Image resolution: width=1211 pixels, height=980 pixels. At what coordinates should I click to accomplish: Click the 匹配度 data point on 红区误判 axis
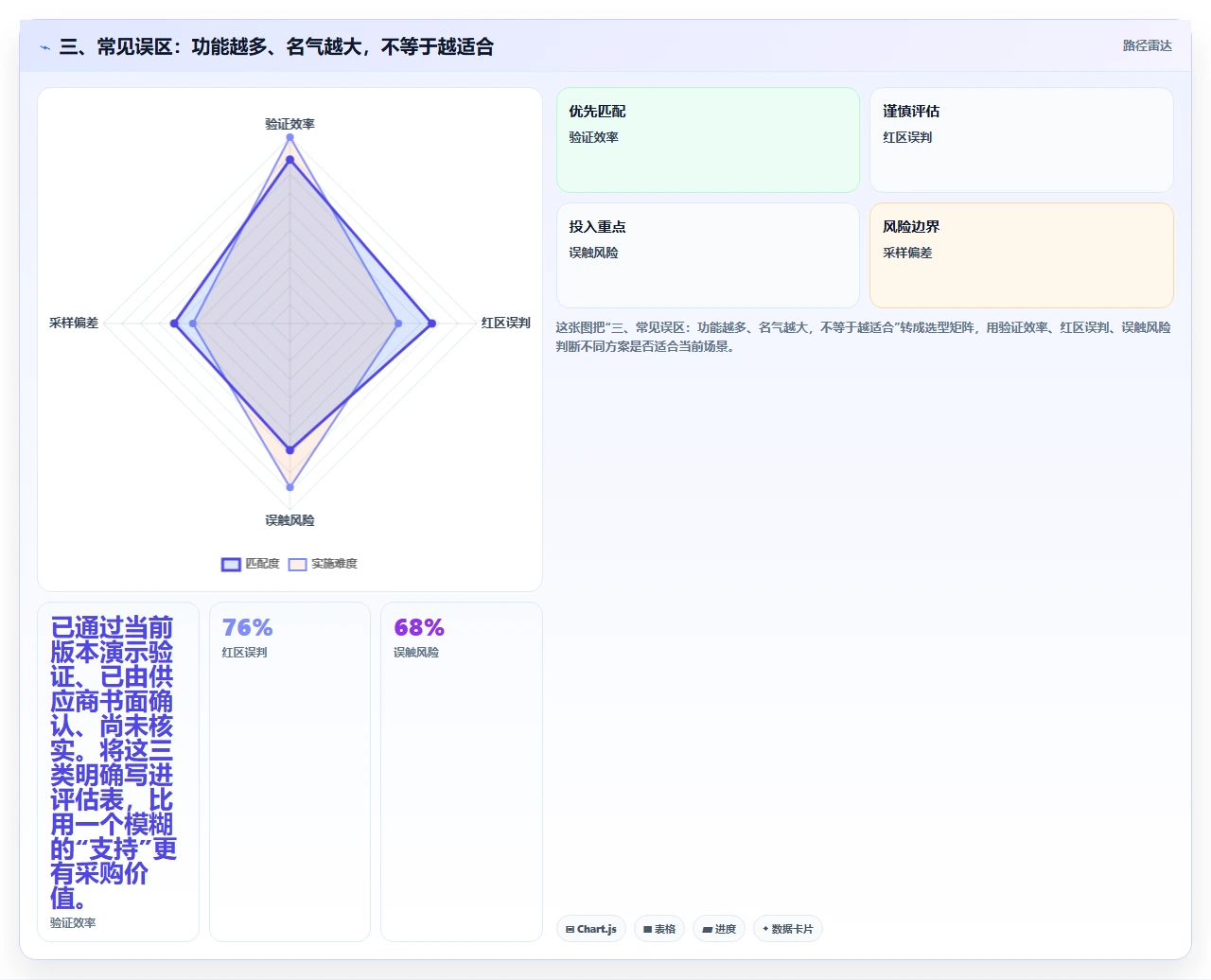coord(431,324)
